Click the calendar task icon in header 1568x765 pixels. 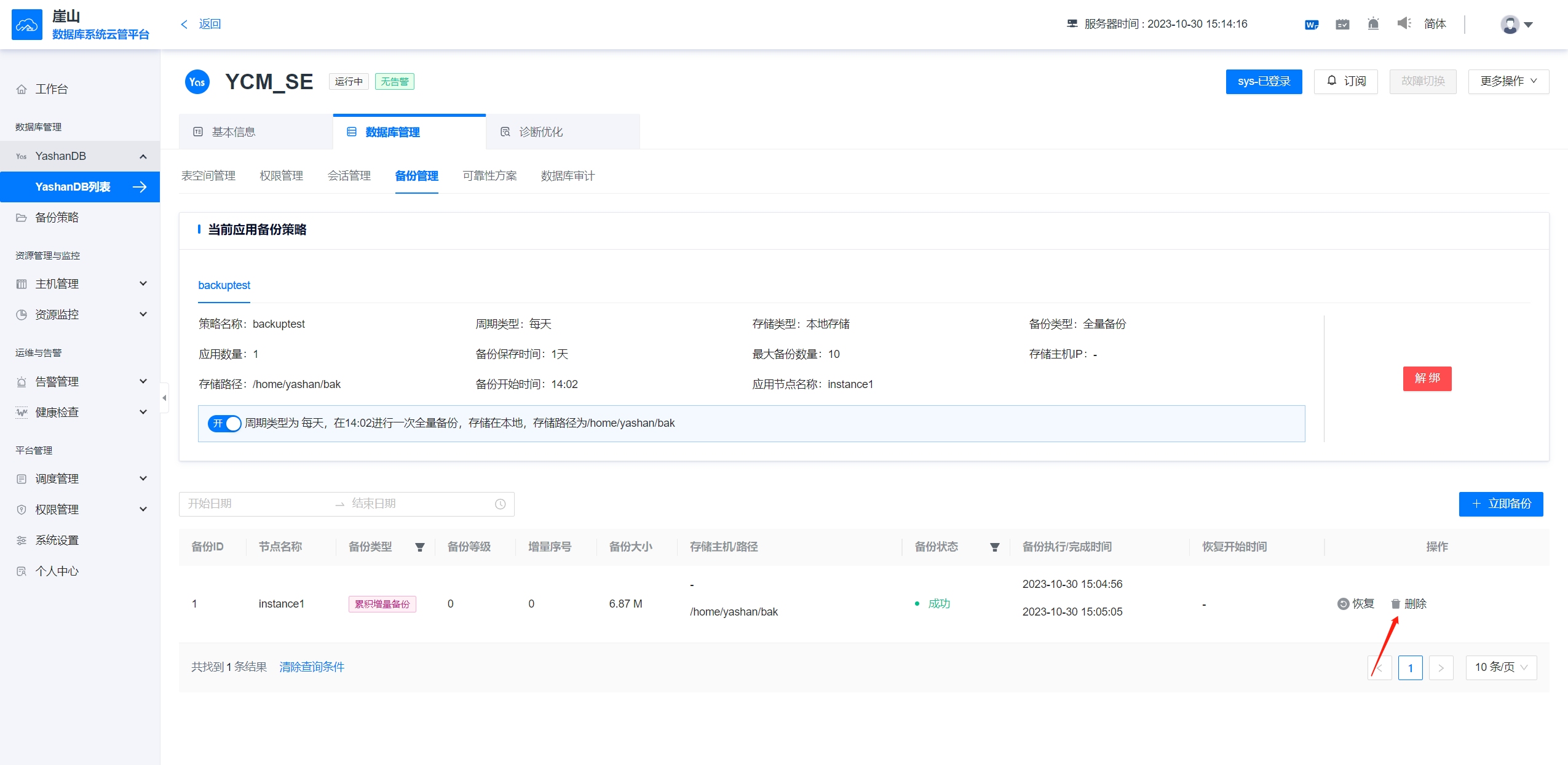coord(1342,25)
